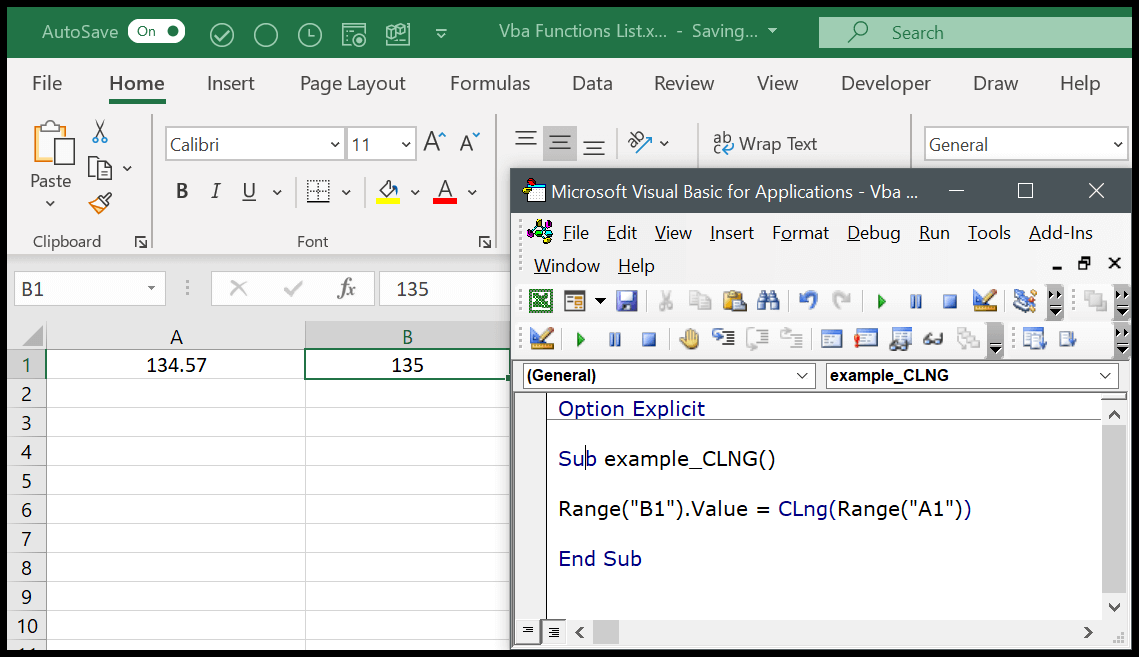
Task: Open the General number format dropdown
Action: click(x=1118, y=145)
